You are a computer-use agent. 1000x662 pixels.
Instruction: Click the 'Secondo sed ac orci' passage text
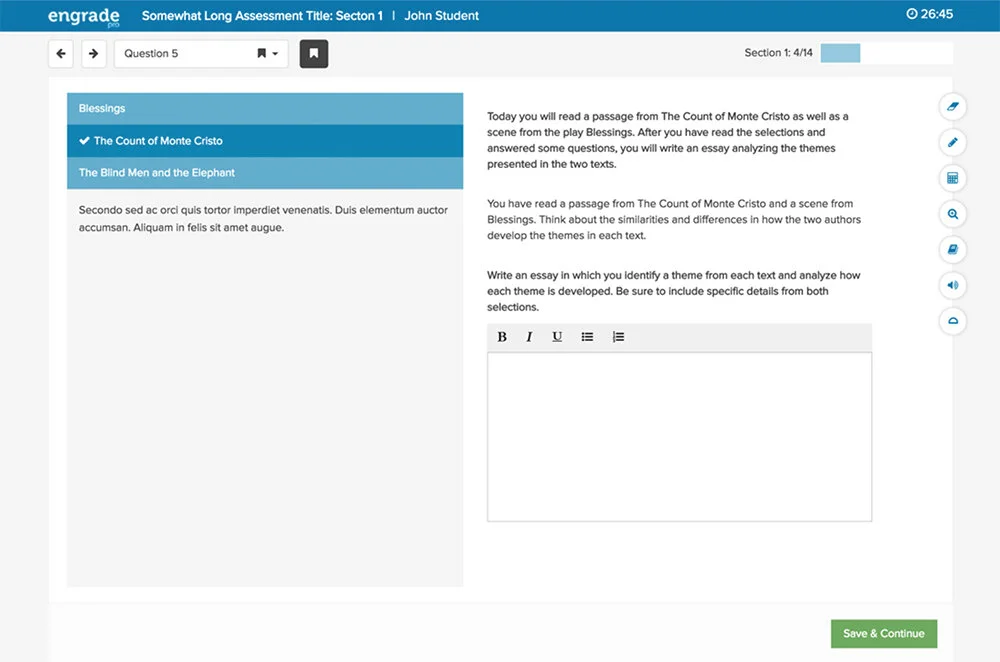pyautogui.click(x=263, y=219)
